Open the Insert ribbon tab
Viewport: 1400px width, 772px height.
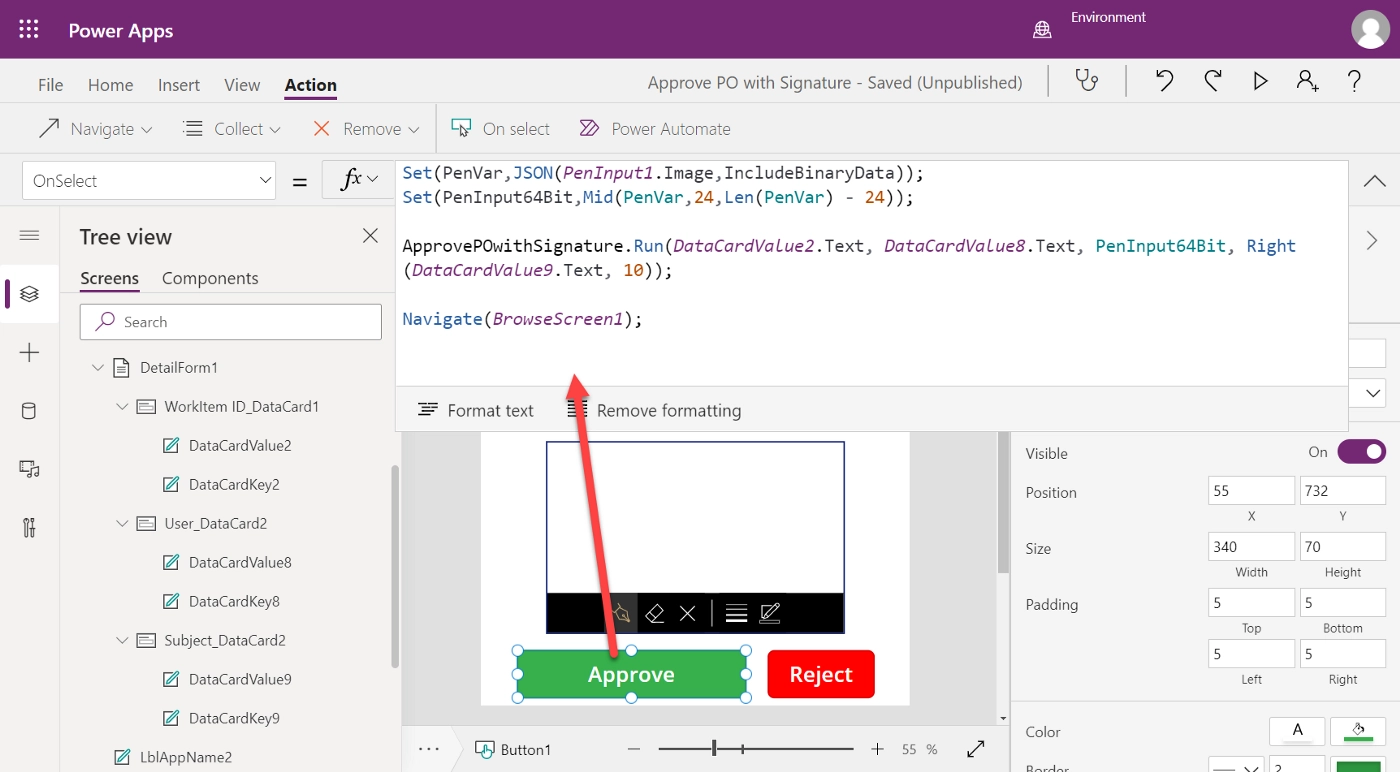179,85
